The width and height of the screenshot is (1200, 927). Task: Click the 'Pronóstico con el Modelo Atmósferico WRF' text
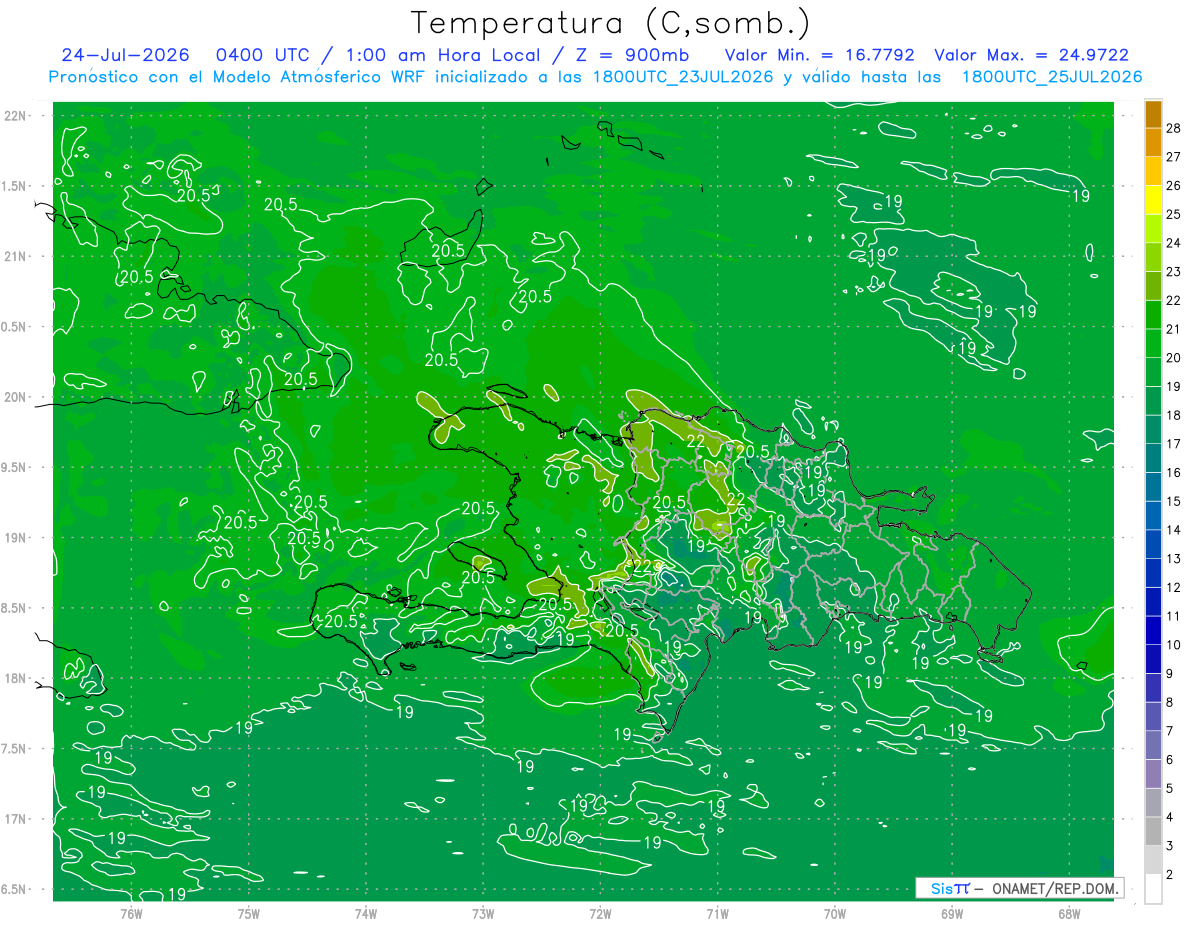pos(239,77)
